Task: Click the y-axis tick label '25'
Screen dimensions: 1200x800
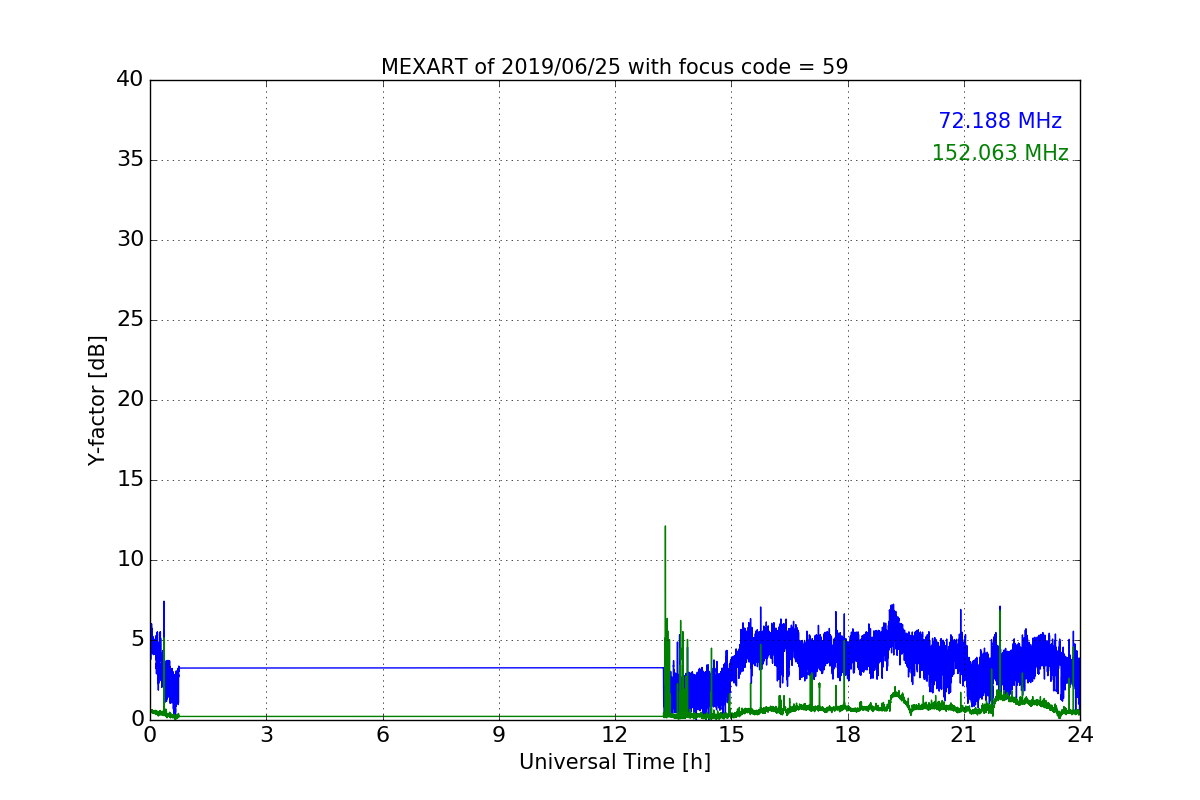Action: 130,320
